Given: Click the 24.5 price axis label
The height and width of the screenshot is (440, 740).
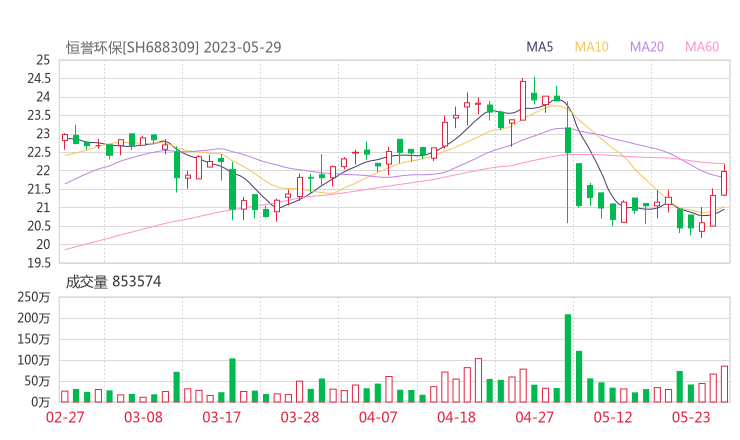Looking at the screenshot, I should click(x=39, y=79).
